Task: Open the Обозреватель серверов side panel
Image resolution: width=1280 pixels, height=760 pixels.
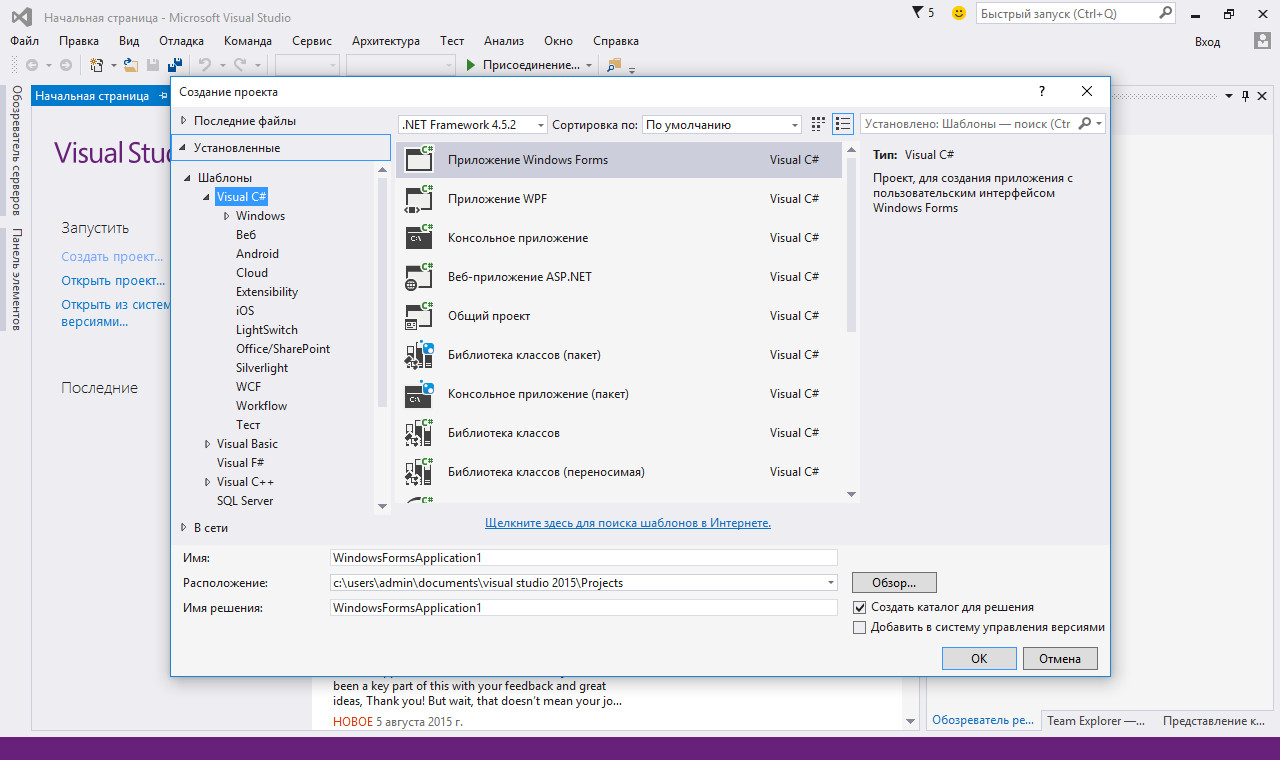Action: 16,151
